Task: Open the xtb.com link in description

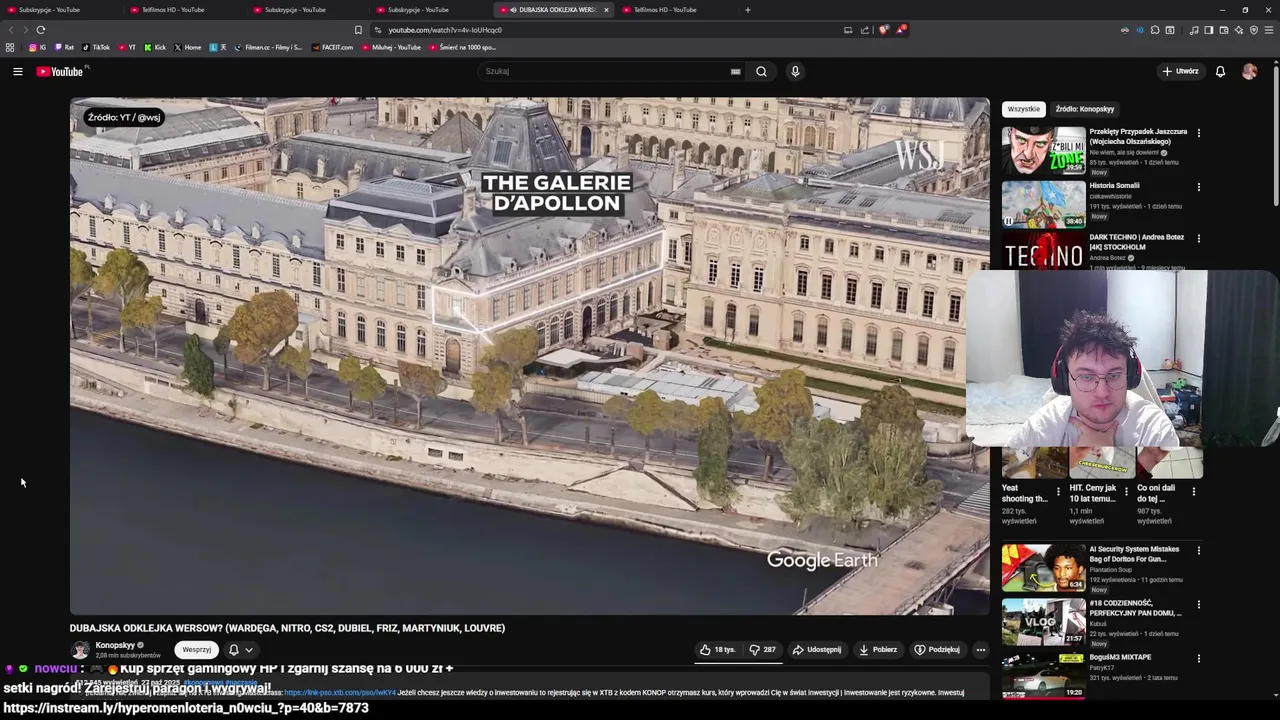Action: pyautogui.click(x=340, y=692)
